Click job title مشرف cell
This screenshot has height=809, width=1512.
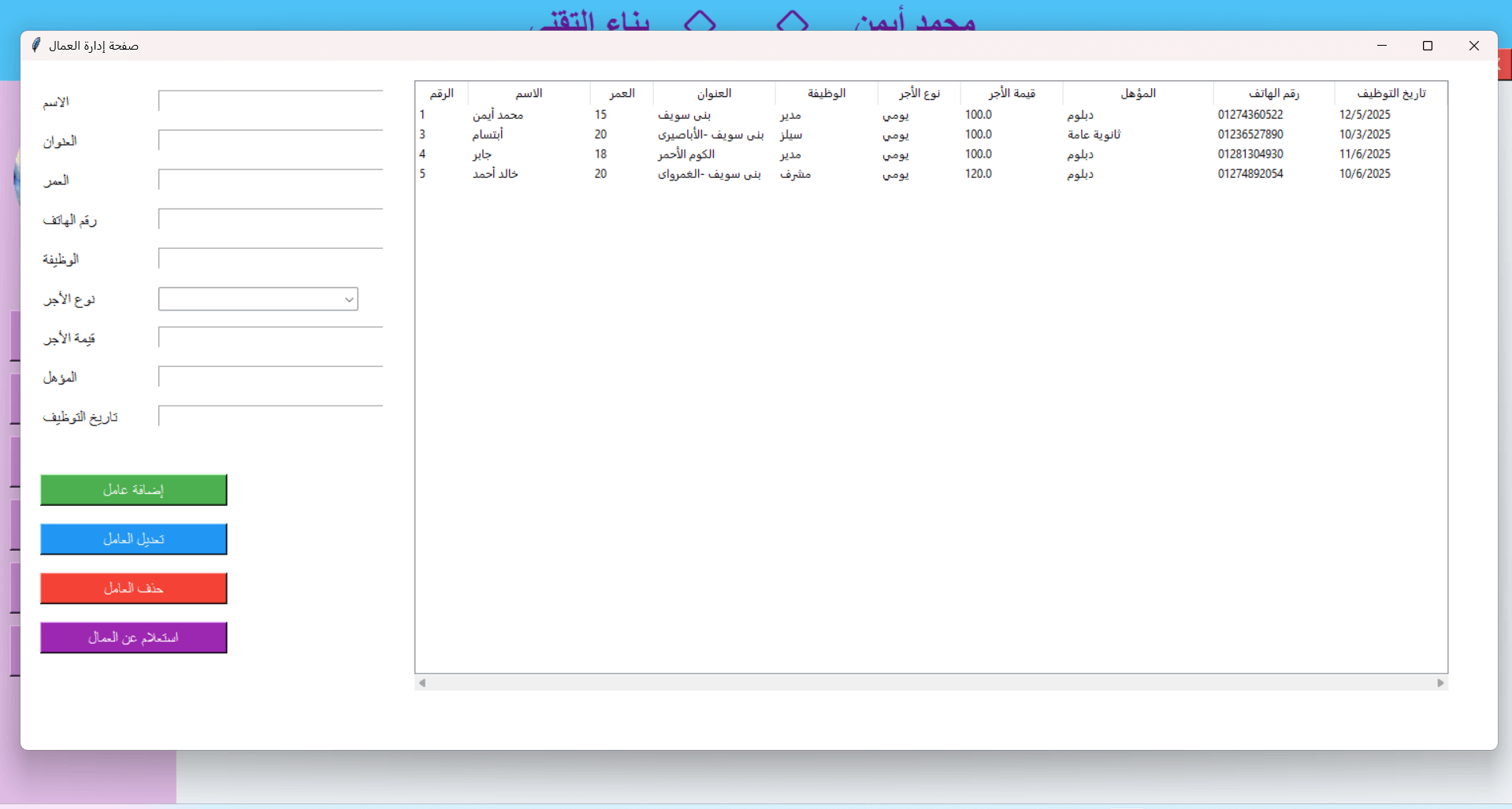(795, 174)
